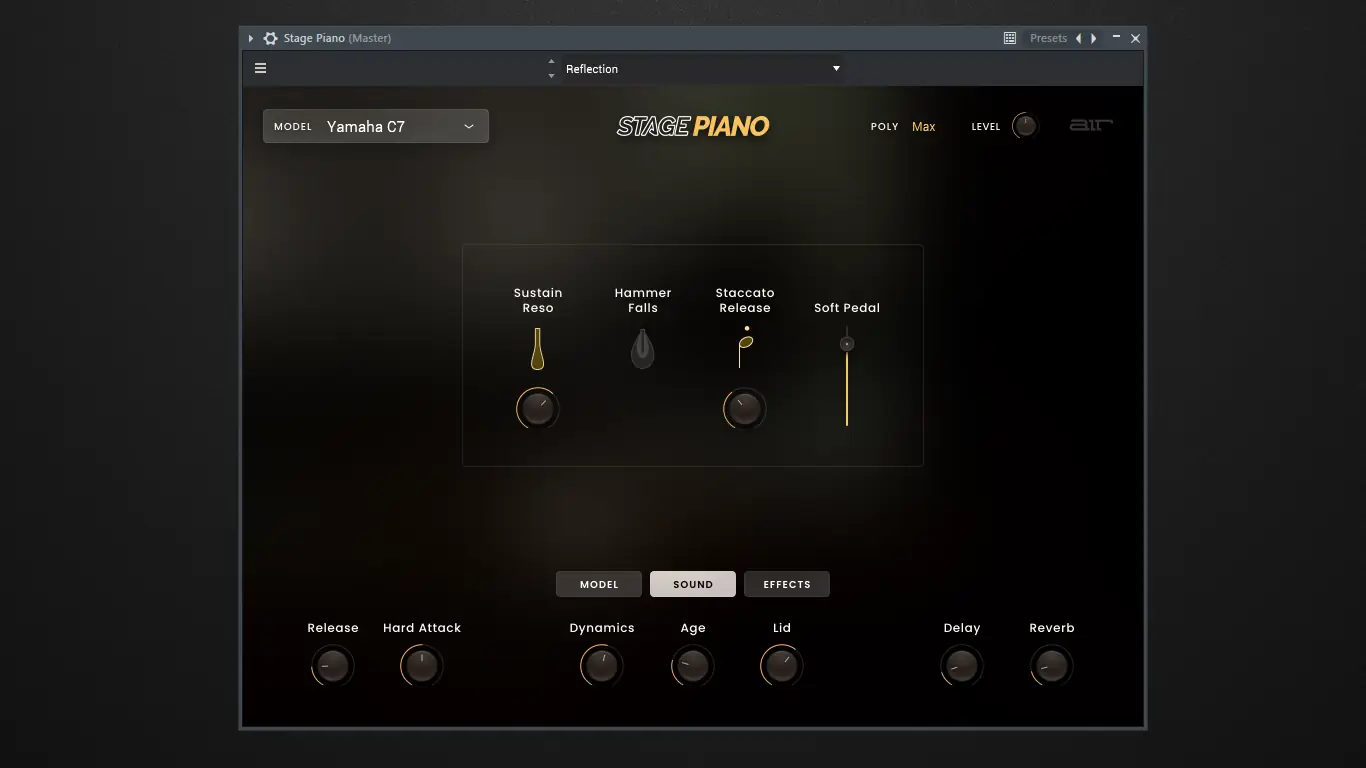Click the Poly value Max
The width and height of the screenshot is (1366, 768).
tap(924, 127)
